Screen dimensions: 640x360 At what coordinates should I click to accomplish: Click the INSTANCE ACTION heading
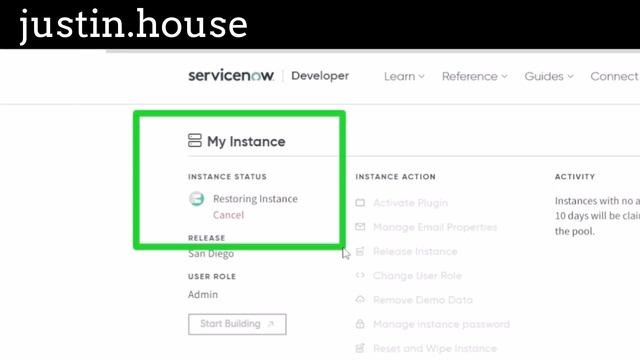396,177
